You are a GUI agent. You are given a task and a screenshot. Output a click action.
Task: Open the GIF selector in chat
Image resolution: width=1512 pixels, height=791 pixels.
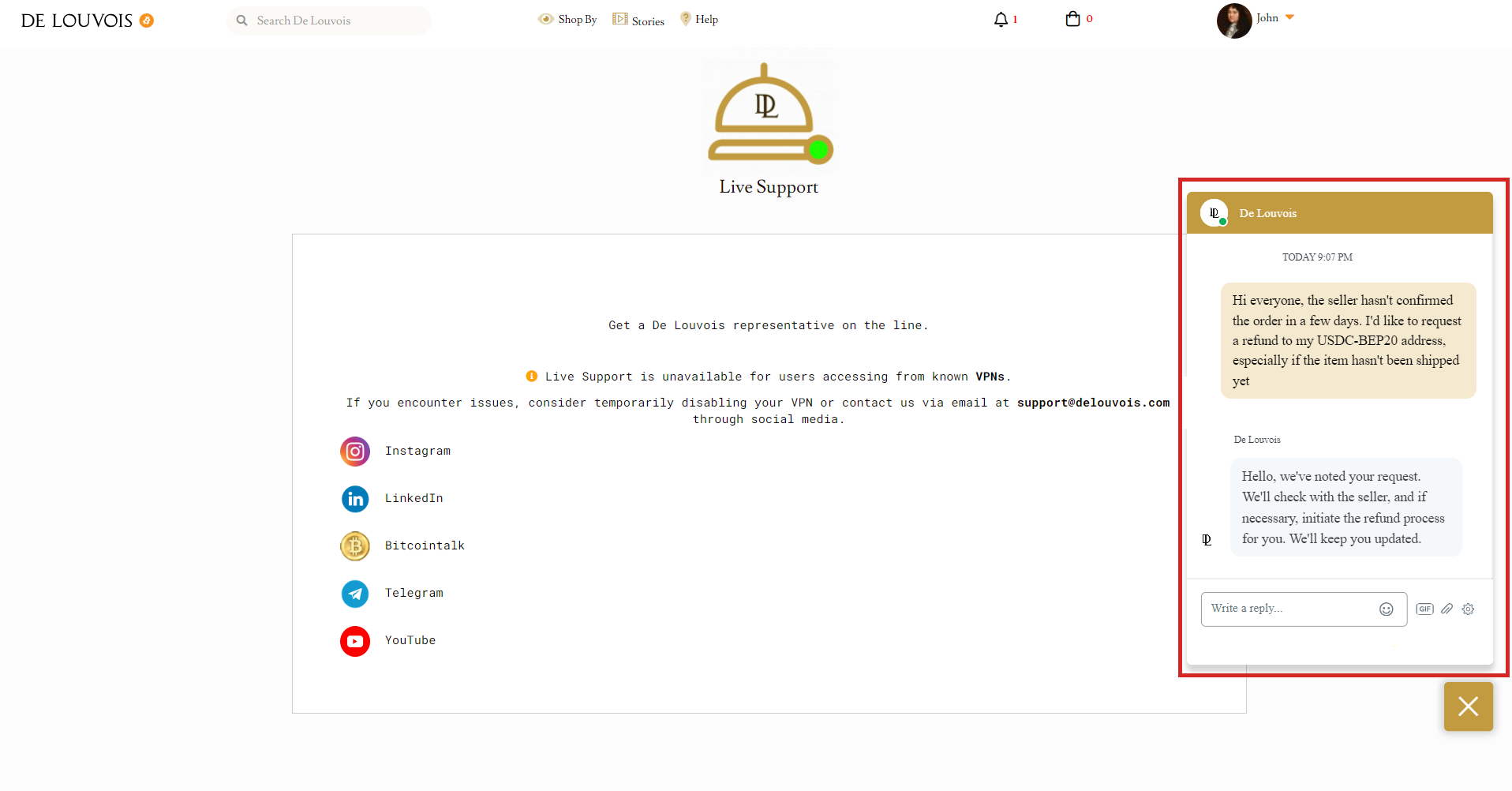(1424, 609)
